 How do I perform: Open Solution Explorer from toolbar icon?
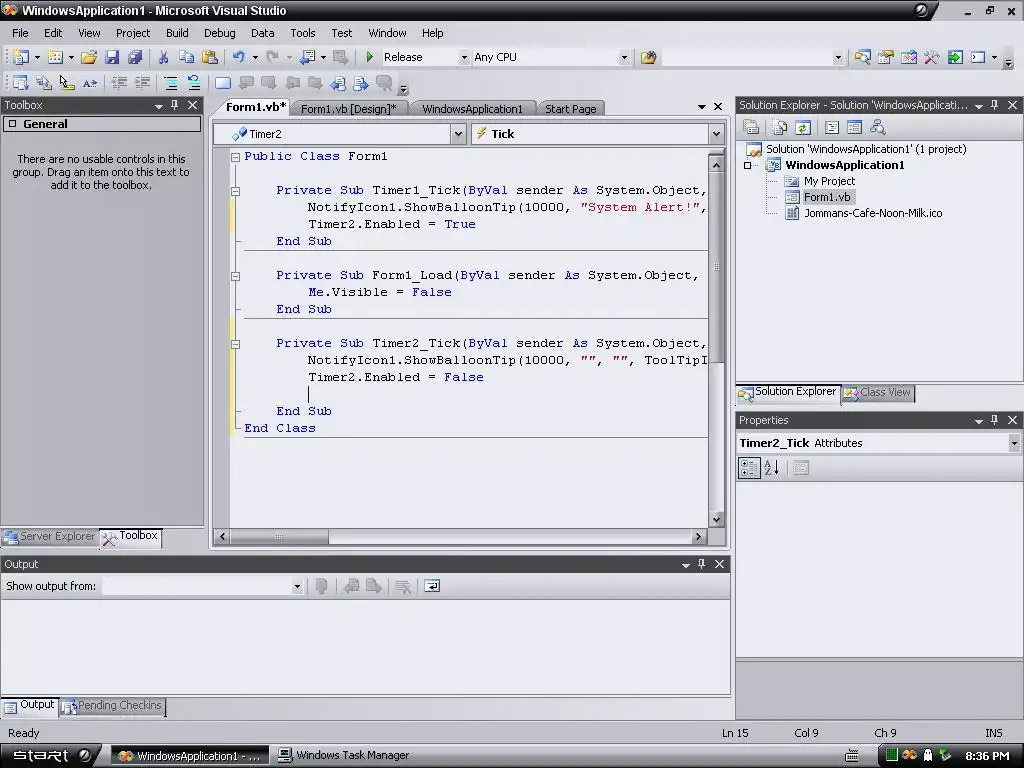[x=863, y=57]
